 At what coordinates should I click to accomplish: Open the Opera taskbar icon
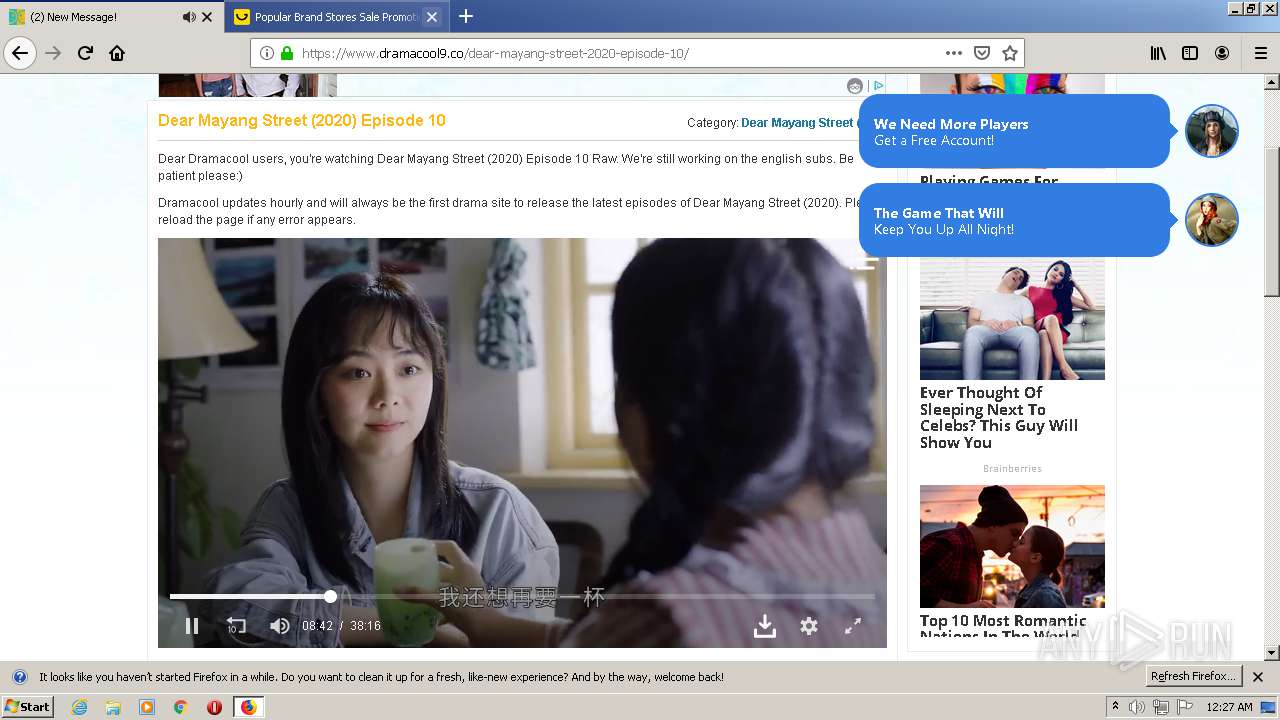click(214, 707)
